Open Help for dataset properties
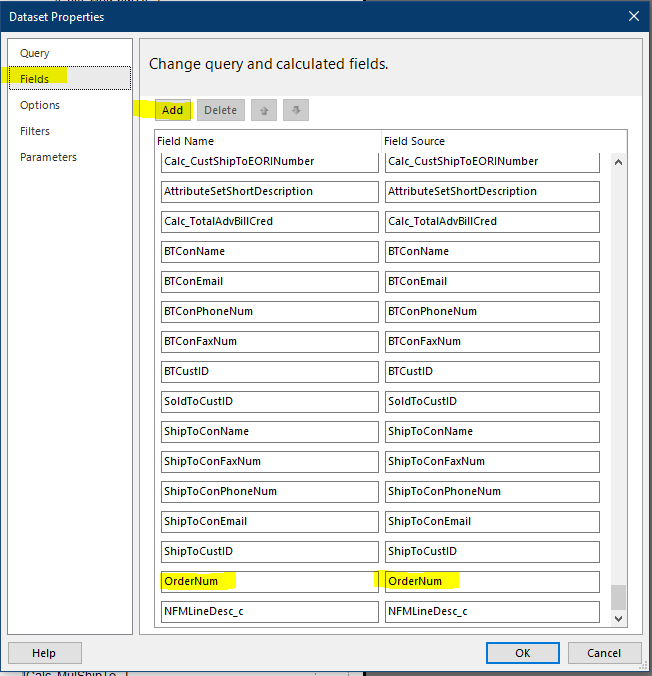This screenshot has width=652, height=676. pyautogui.click(x=44, y=653)
